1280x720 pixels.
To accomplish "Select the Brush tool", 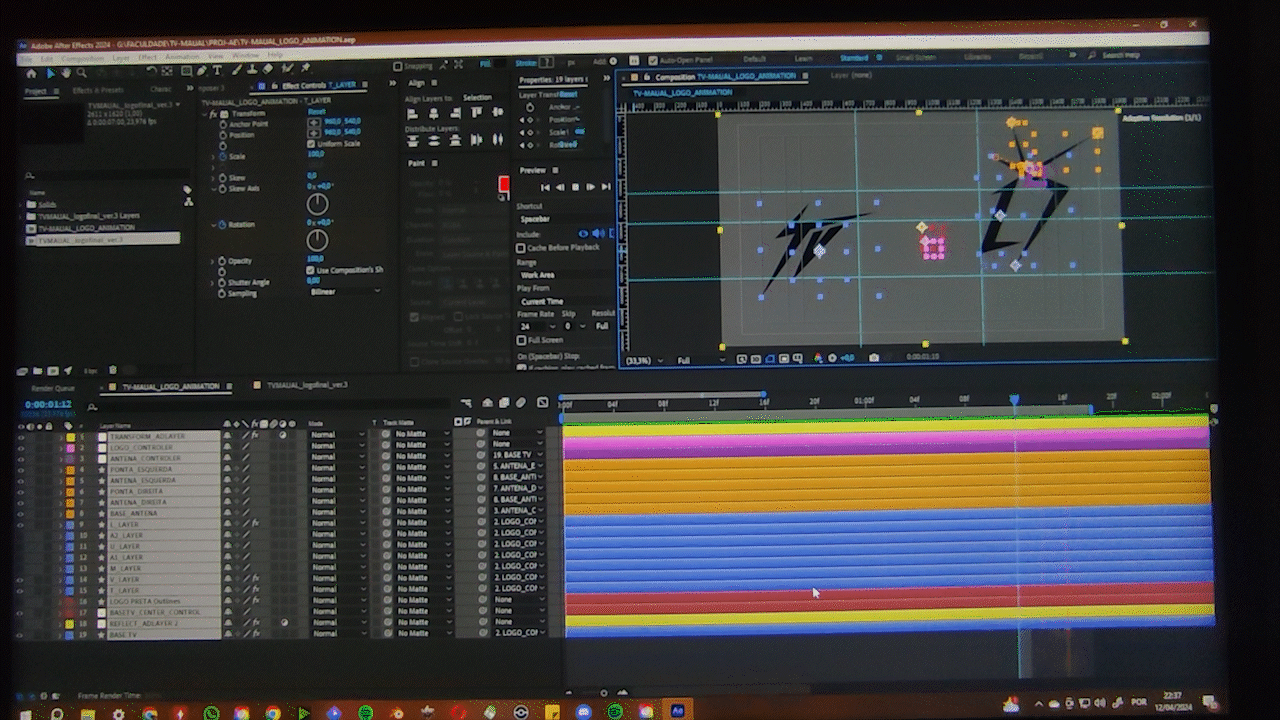I will pyautogui.click(x=238, y=70).
